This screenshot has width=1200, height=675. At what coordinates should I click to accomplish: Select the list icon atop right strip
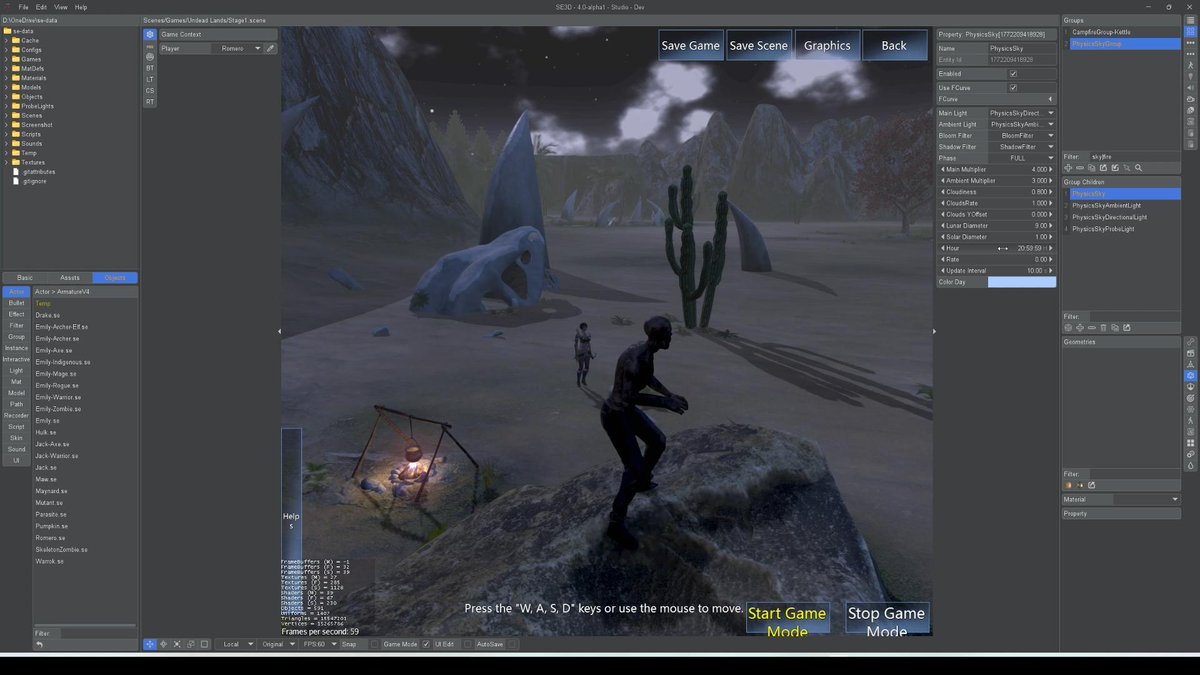point(1191,19)
